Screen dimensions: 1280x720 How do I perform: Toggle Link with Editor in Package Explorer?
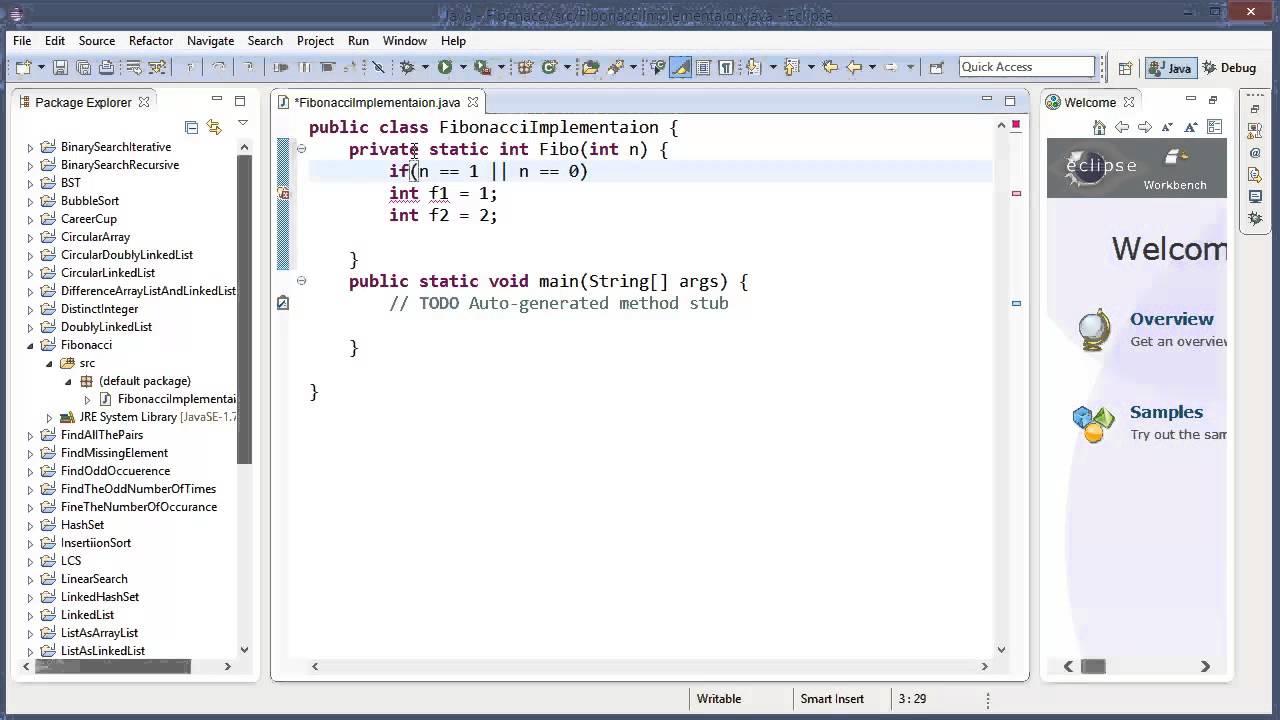[214, 127]
